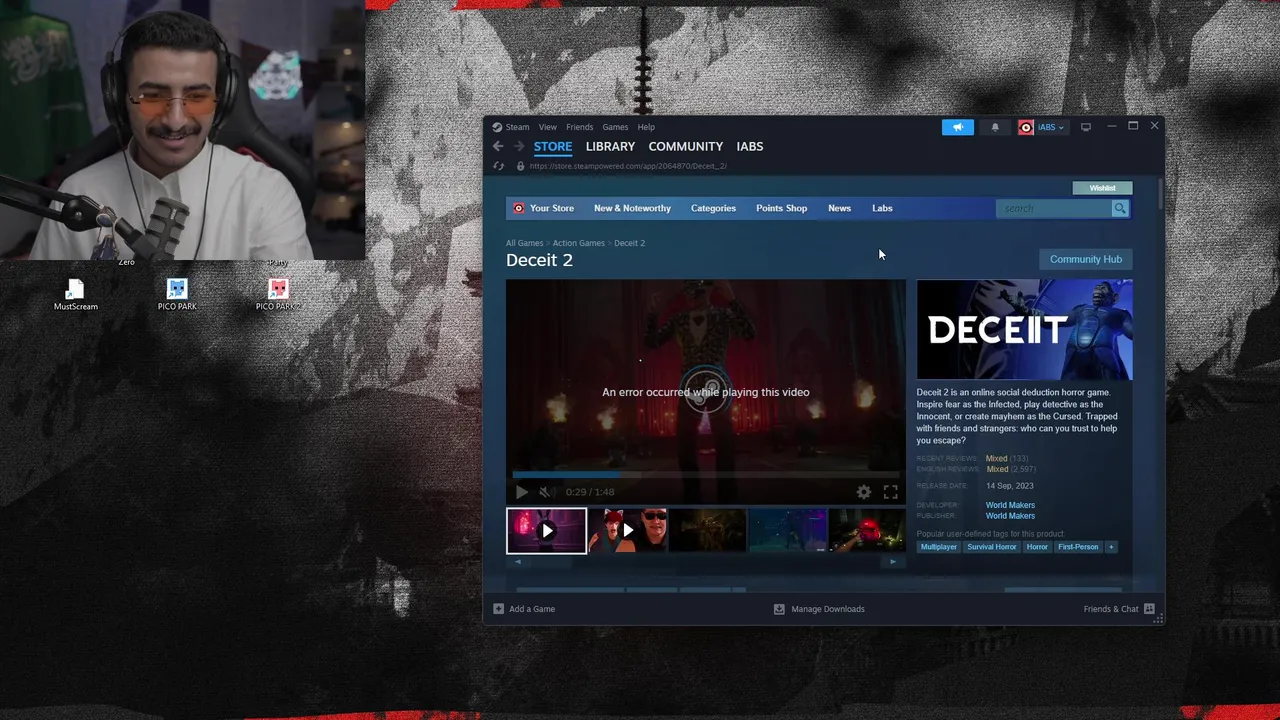Click the All Games breadcrumb
The height and width of the screenshot is (720, 1280).
pos(524,243)
